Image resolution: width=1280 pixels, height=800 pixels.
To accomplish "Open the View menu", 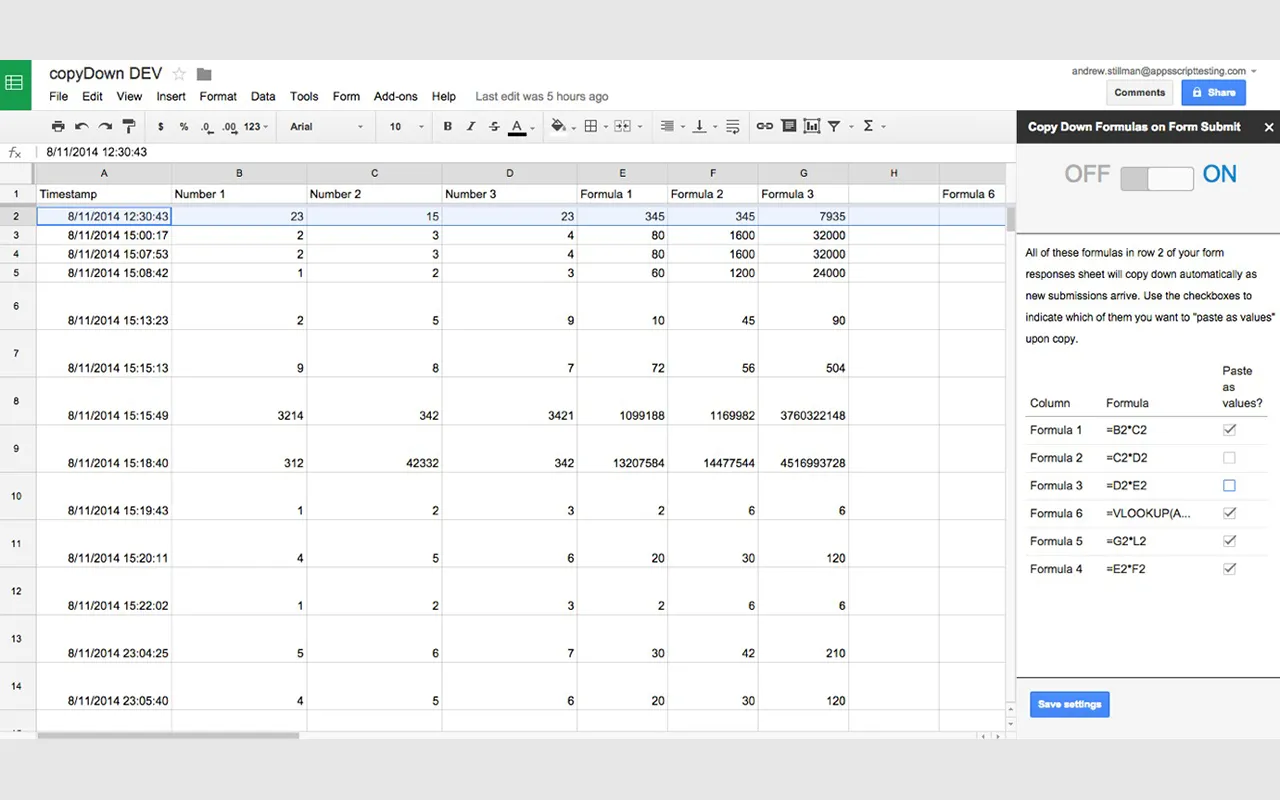I will [x=129, y=97].
